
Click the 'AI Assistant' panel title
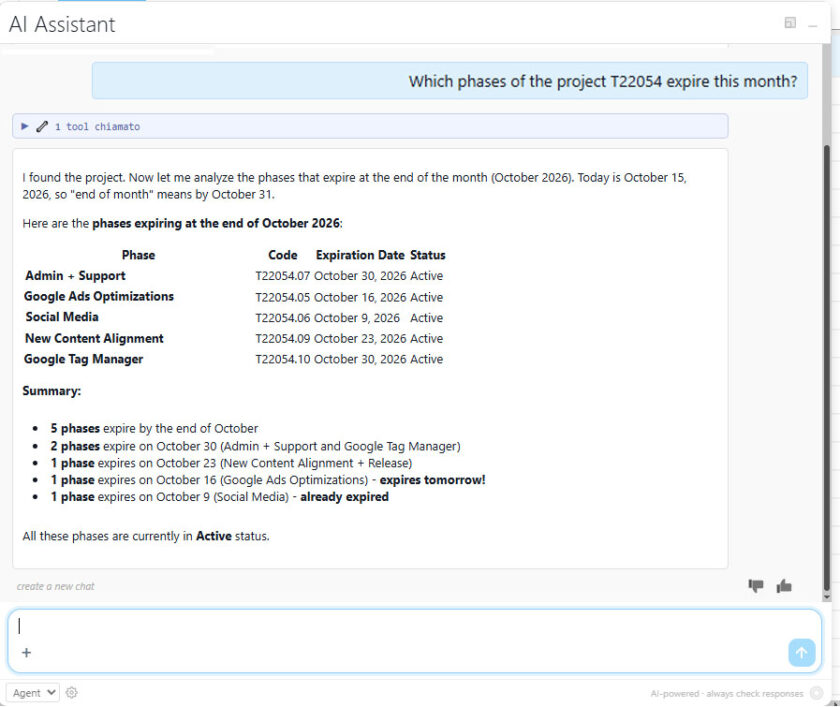tap(62, 25)
